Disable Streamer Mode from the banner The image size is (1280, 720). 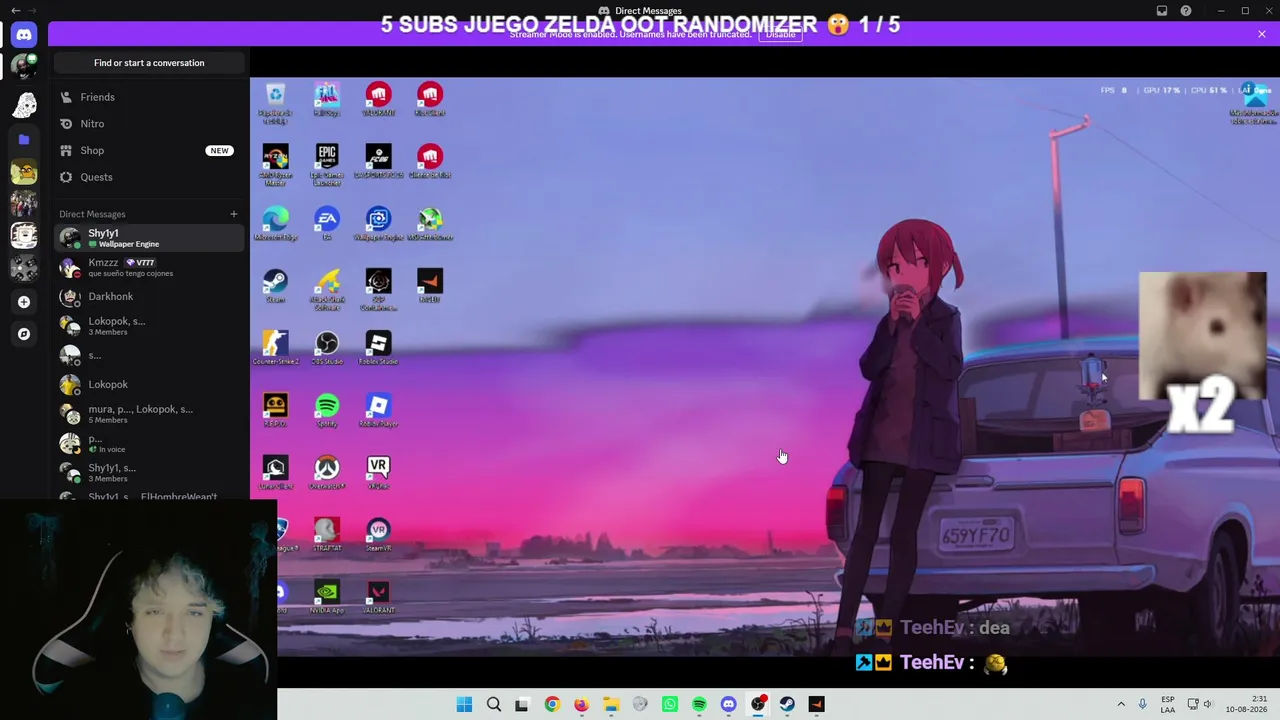tap(780, 34)
